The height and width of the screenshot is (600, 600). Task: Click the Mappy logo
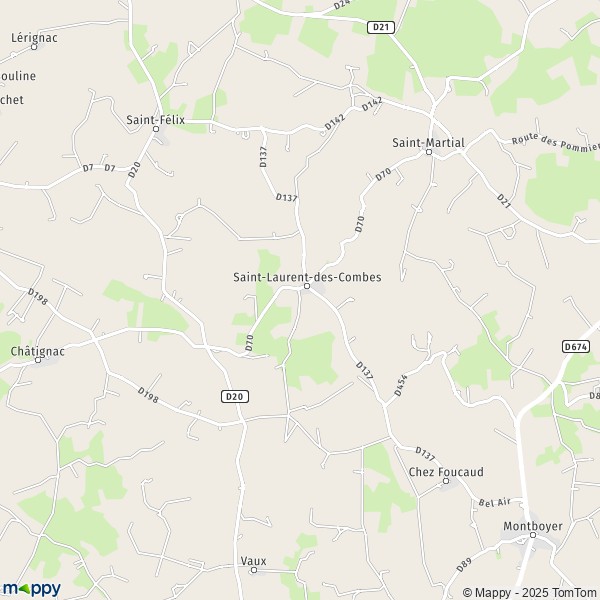pyautogui.click(x=32, y=589)
